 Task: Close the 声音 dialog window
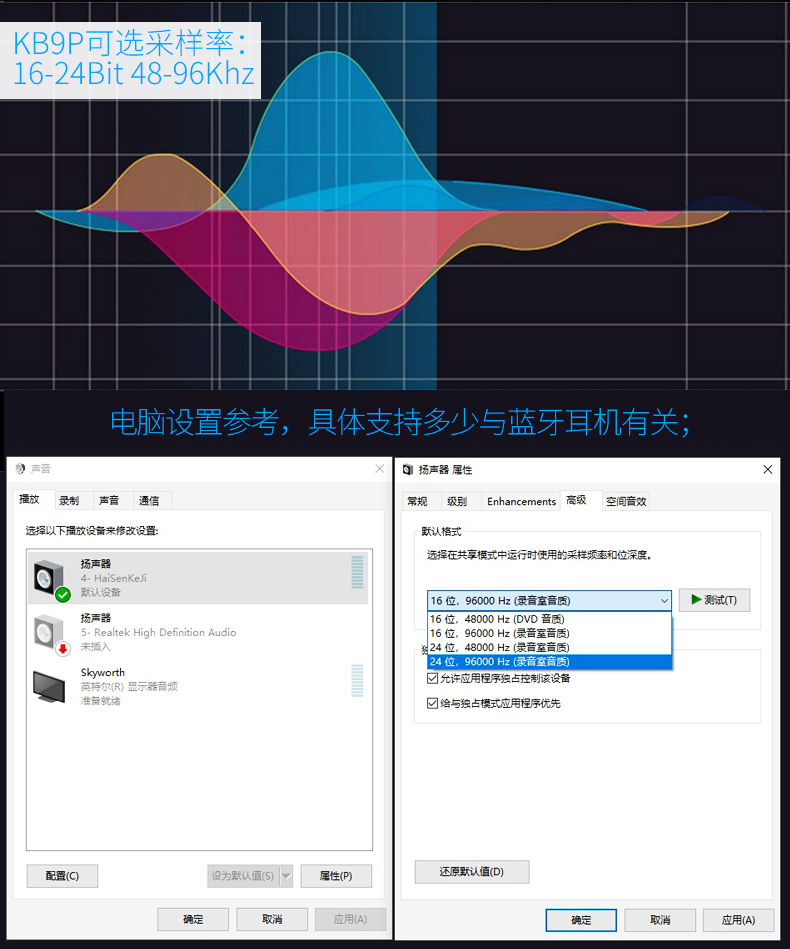click(x=379, y=469)
